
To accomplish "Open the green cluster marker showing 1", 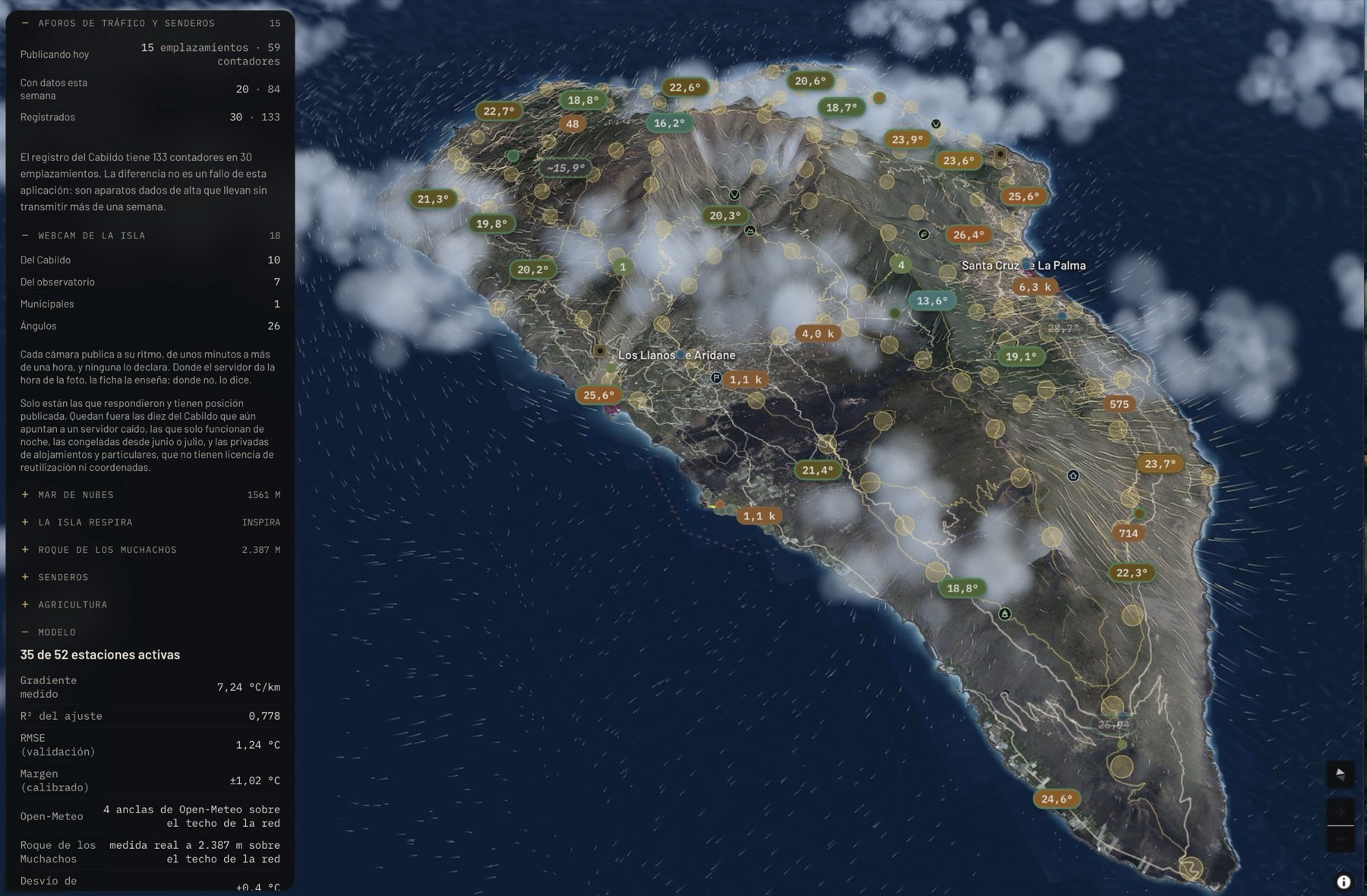I will pos(623,267).
